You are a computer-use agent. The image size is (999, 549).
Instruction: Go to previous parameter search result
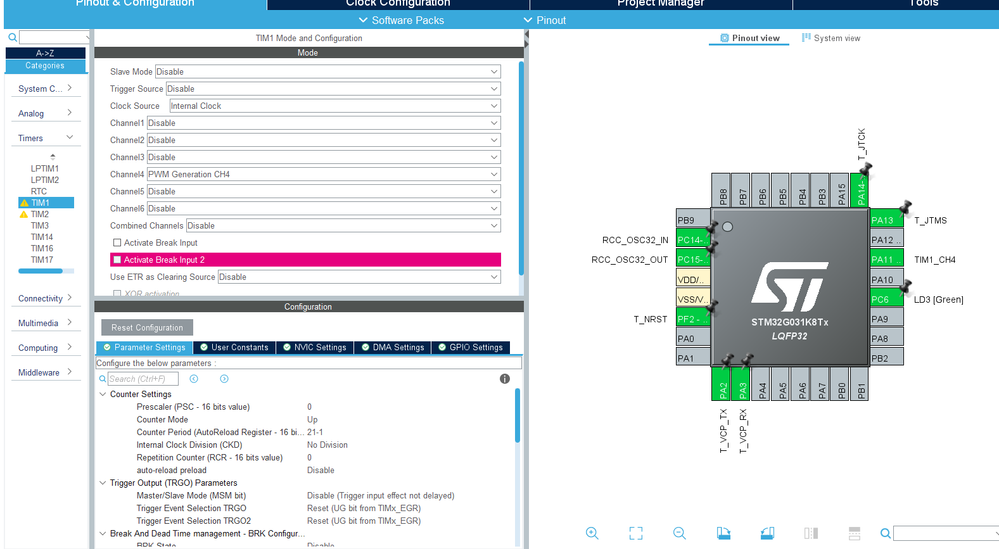tap(194, 379)
